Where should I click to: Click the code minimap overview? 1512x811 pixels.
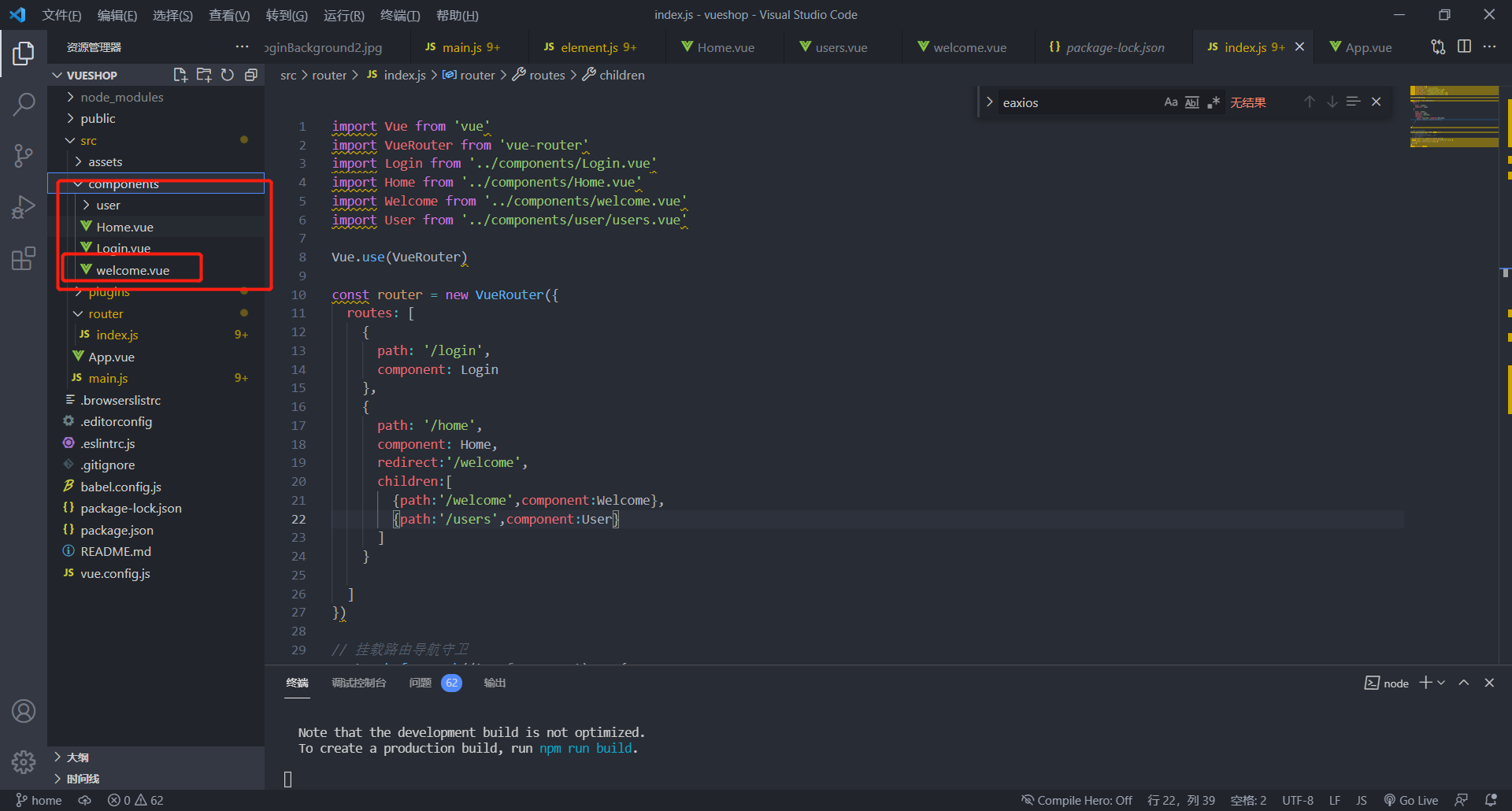pyautogui.click(x=1454, y=117)
